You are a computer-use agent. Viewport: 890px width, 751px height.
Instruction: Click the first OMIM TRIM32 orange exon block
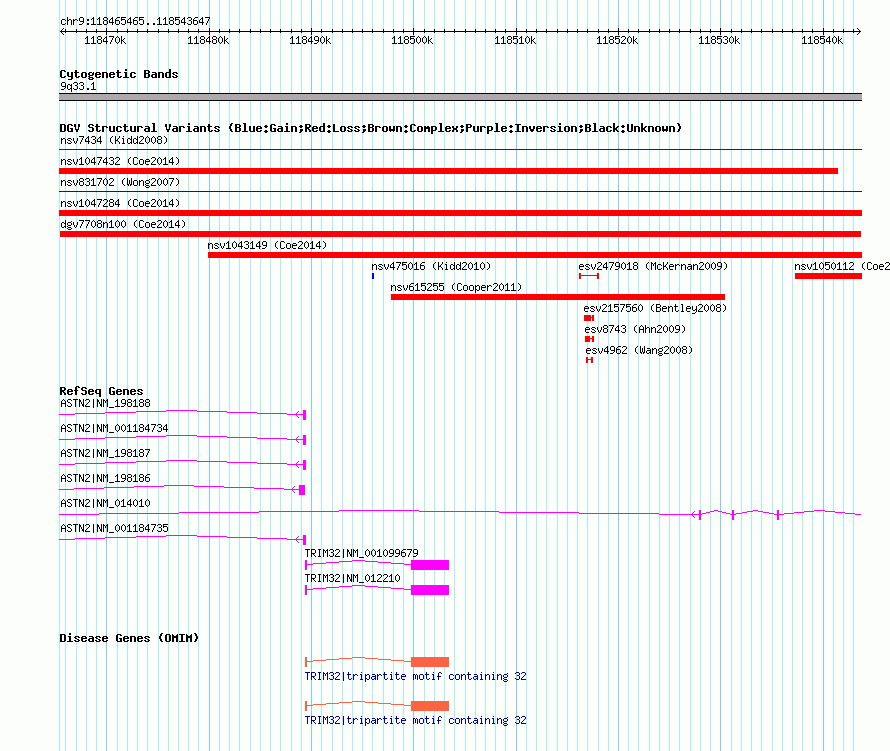point(430,662)
